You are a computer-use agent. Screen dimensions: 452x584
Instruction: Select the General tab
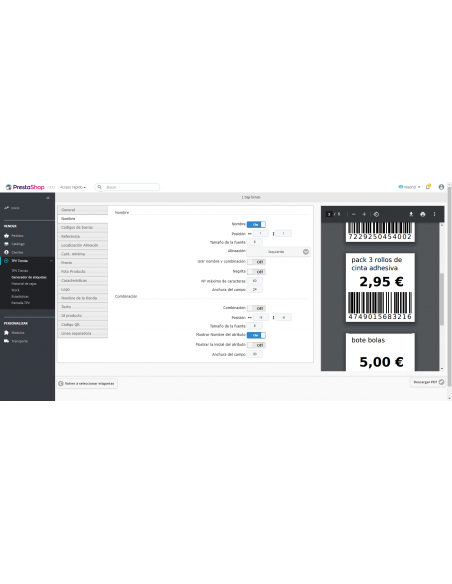82,210
